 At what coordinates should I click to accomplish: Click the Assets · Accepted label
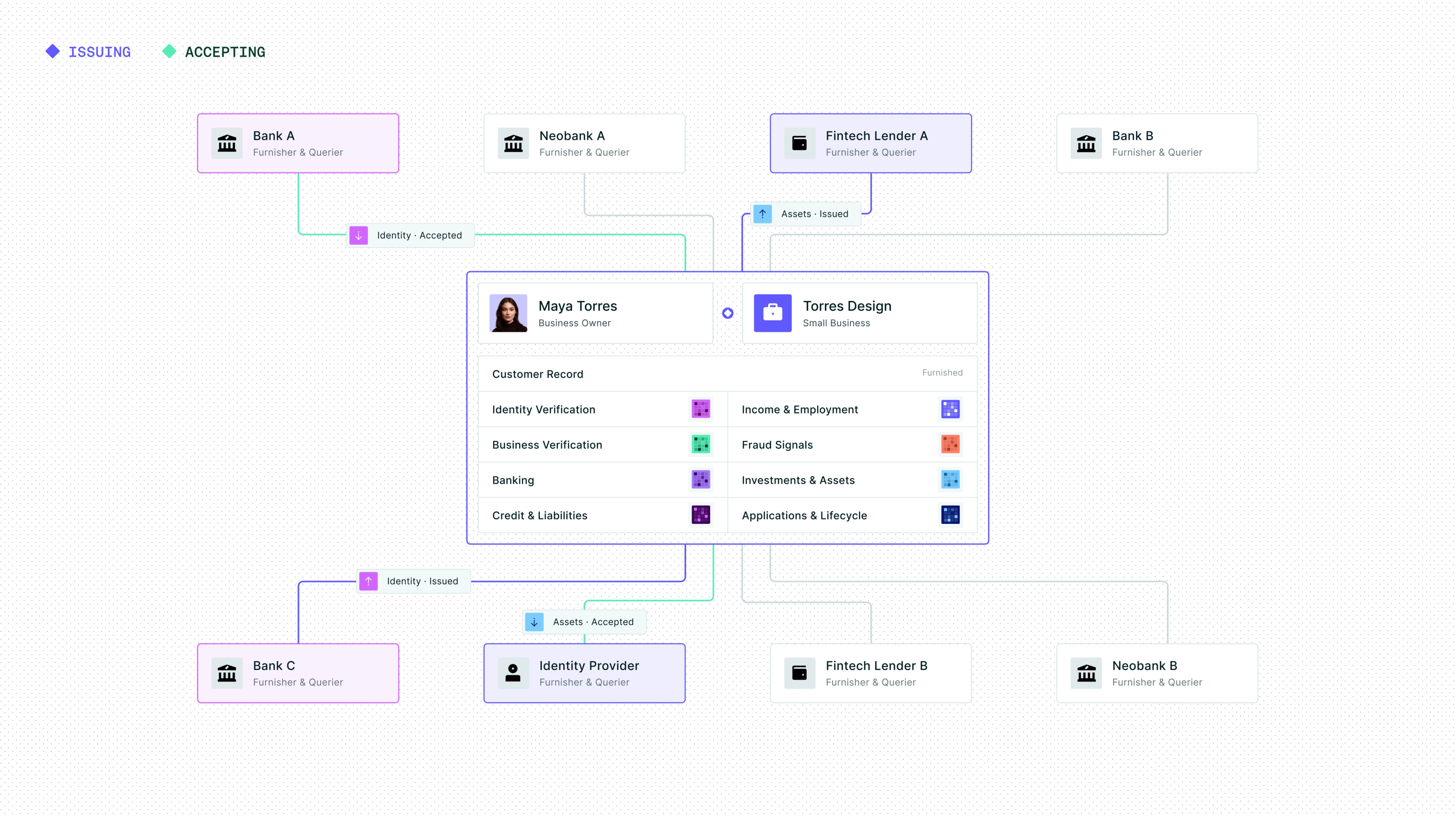pyautogui.click(x=593, y=621)
